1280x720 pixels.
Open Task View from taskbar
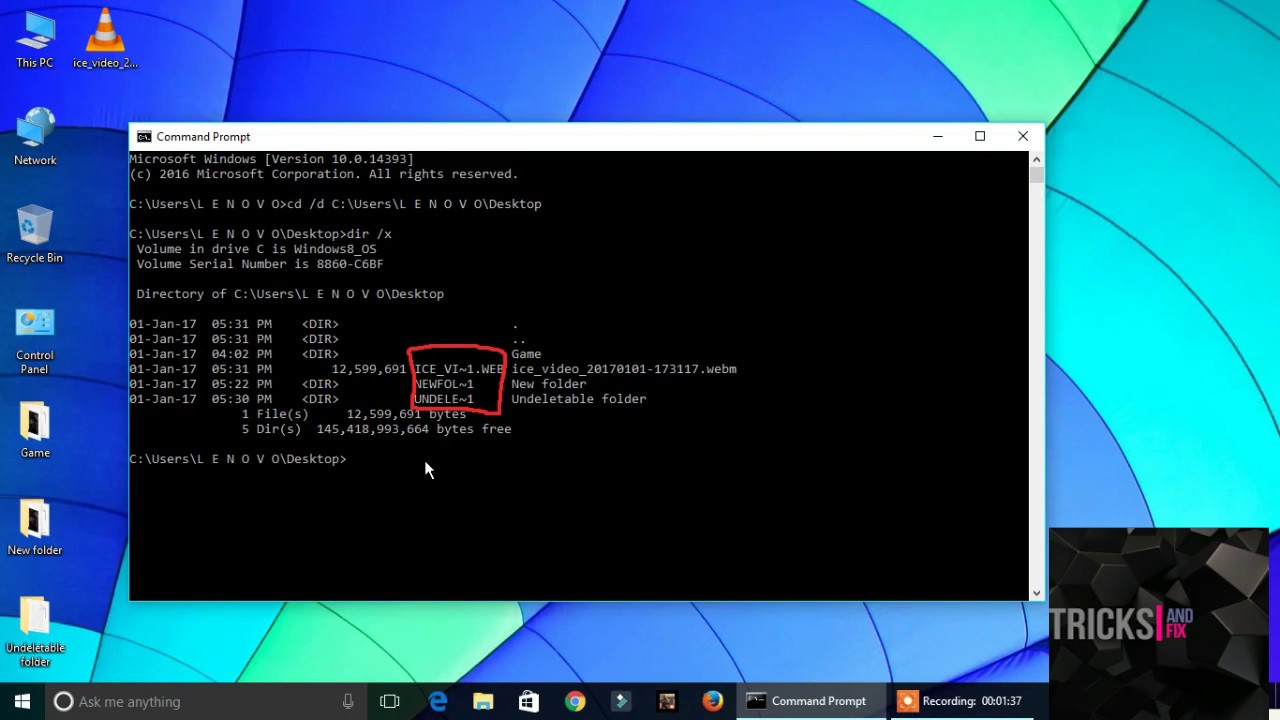pyautogui.click(x=390, y=701)
